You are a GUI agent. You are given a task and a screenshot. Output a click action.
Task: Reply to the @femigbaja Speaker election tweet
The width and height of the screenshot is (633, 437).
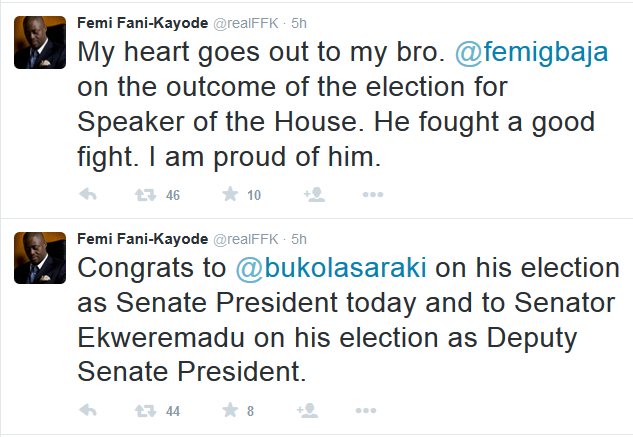click(x=88, y=195)
